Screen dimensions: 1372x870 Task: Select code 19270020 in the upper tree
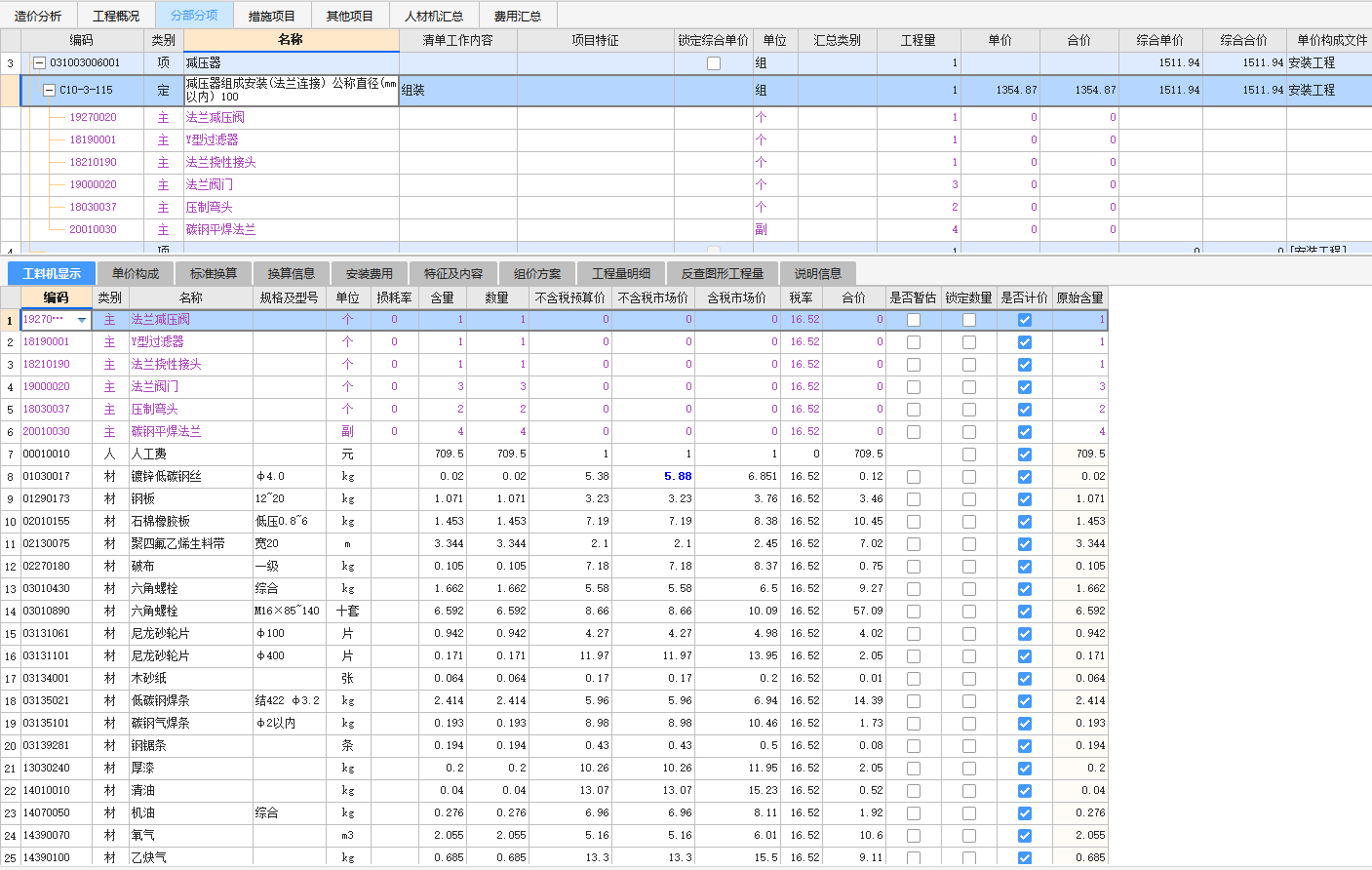[93, 117]
